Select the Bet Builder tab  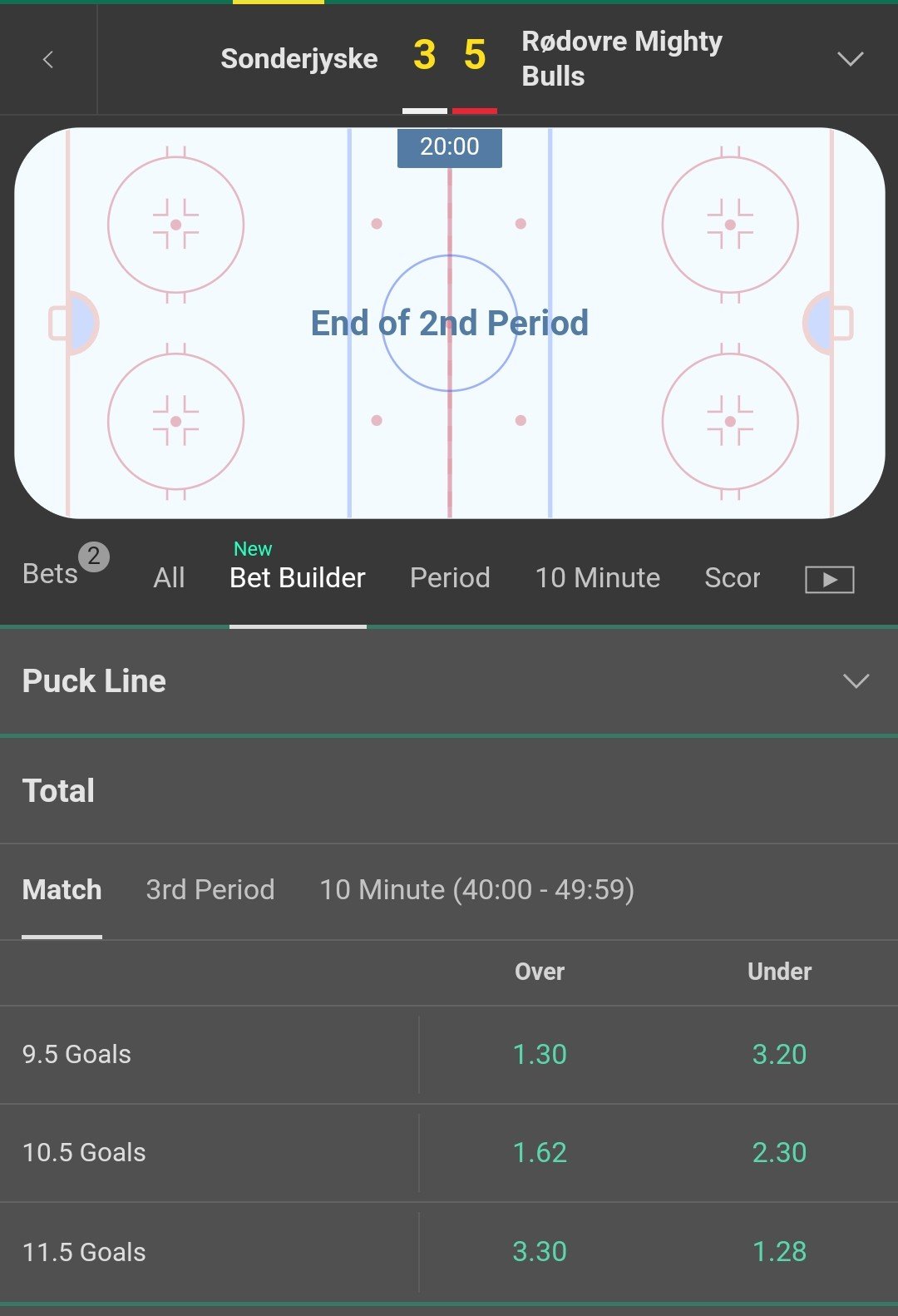pos(298,577)
